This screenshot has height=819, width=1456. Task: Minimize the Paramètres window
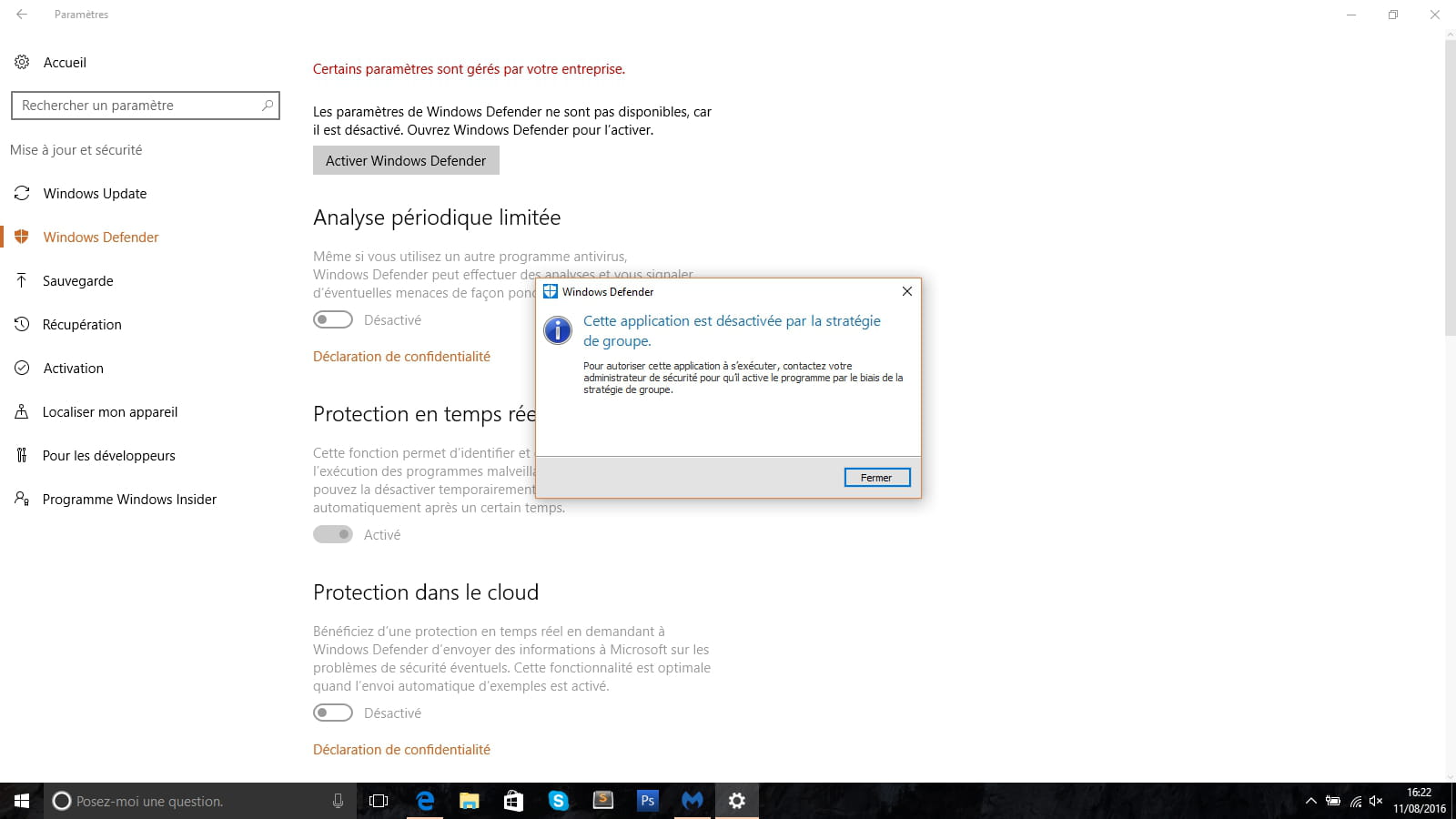click(x=1351, y=15)
